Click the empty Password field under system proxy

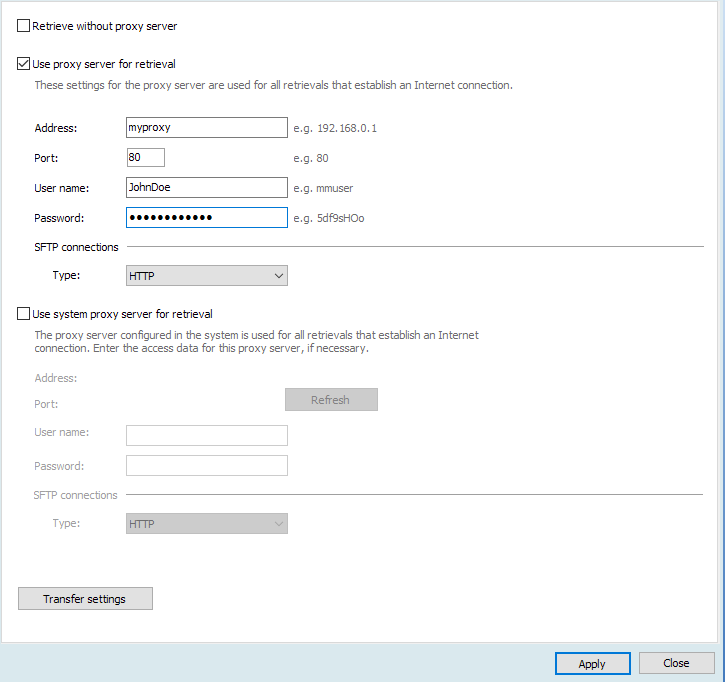[x=207, y=466]
